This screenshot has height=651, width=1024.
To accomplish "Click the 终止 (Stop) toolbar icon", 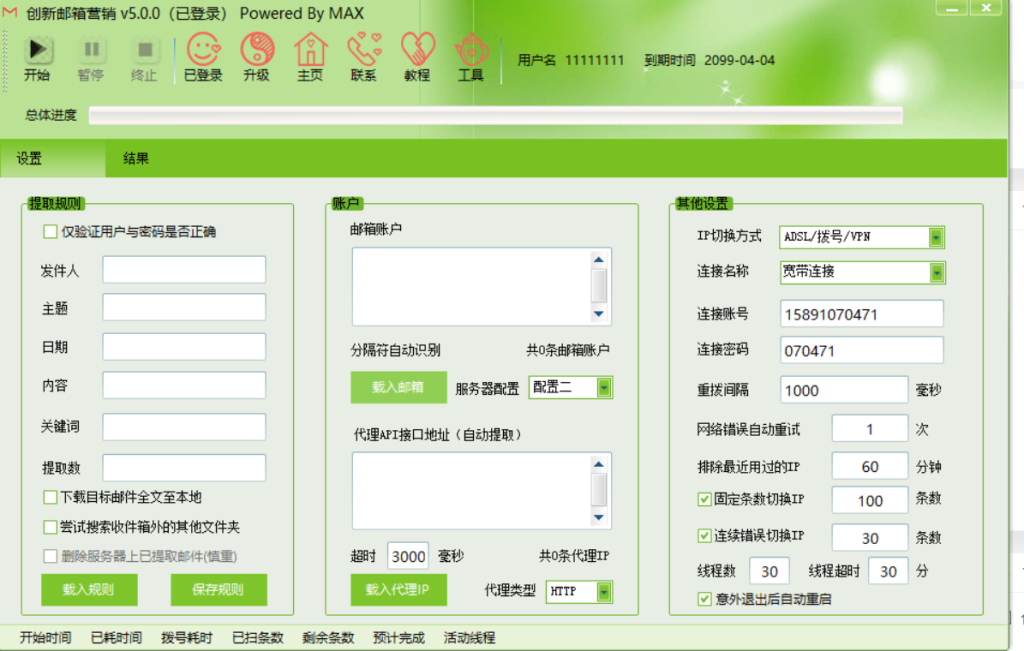I will (x=145, y=50).
